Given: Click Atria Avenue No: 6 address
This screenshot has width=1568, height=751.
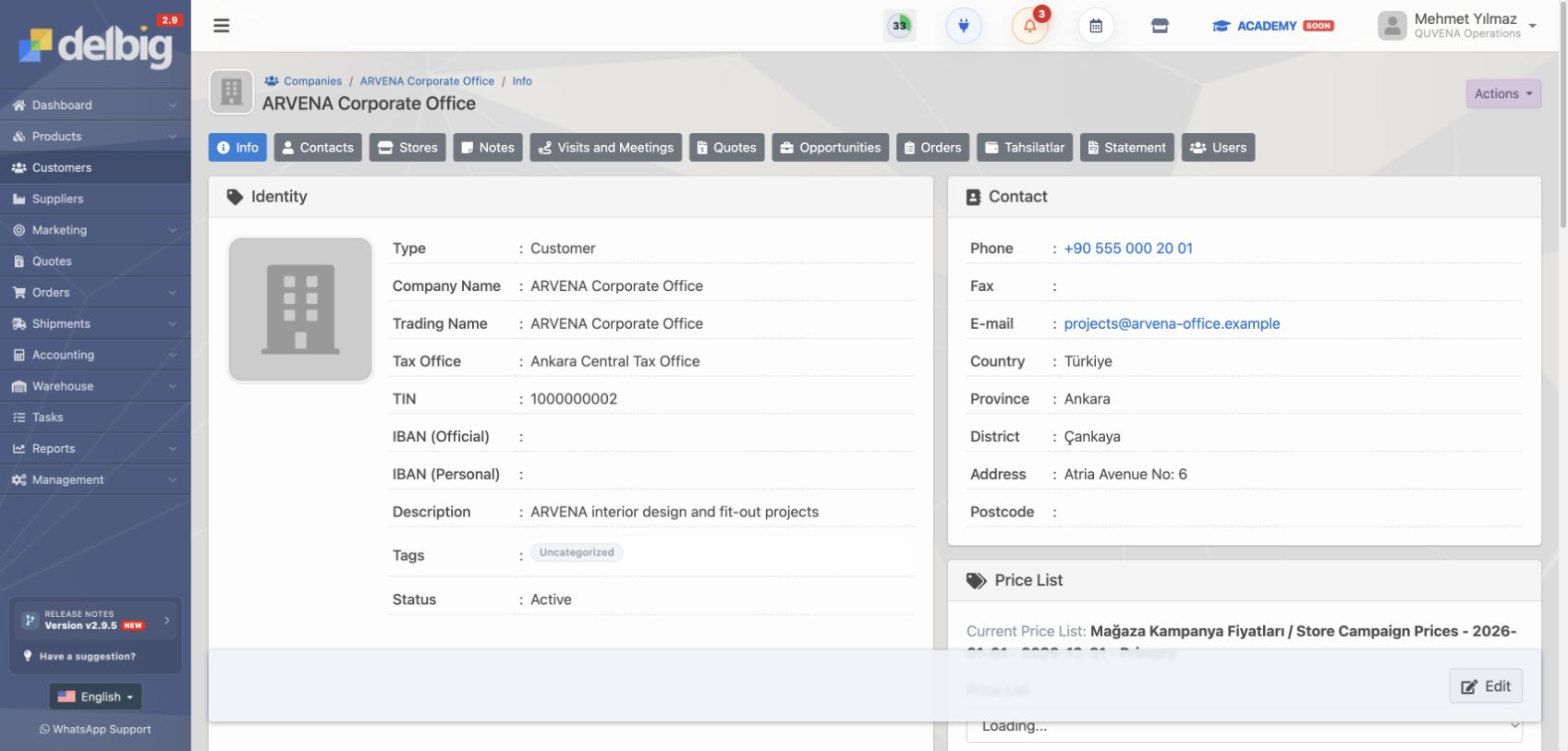Looking at the screenshot, I should (x=1125, y=475).
